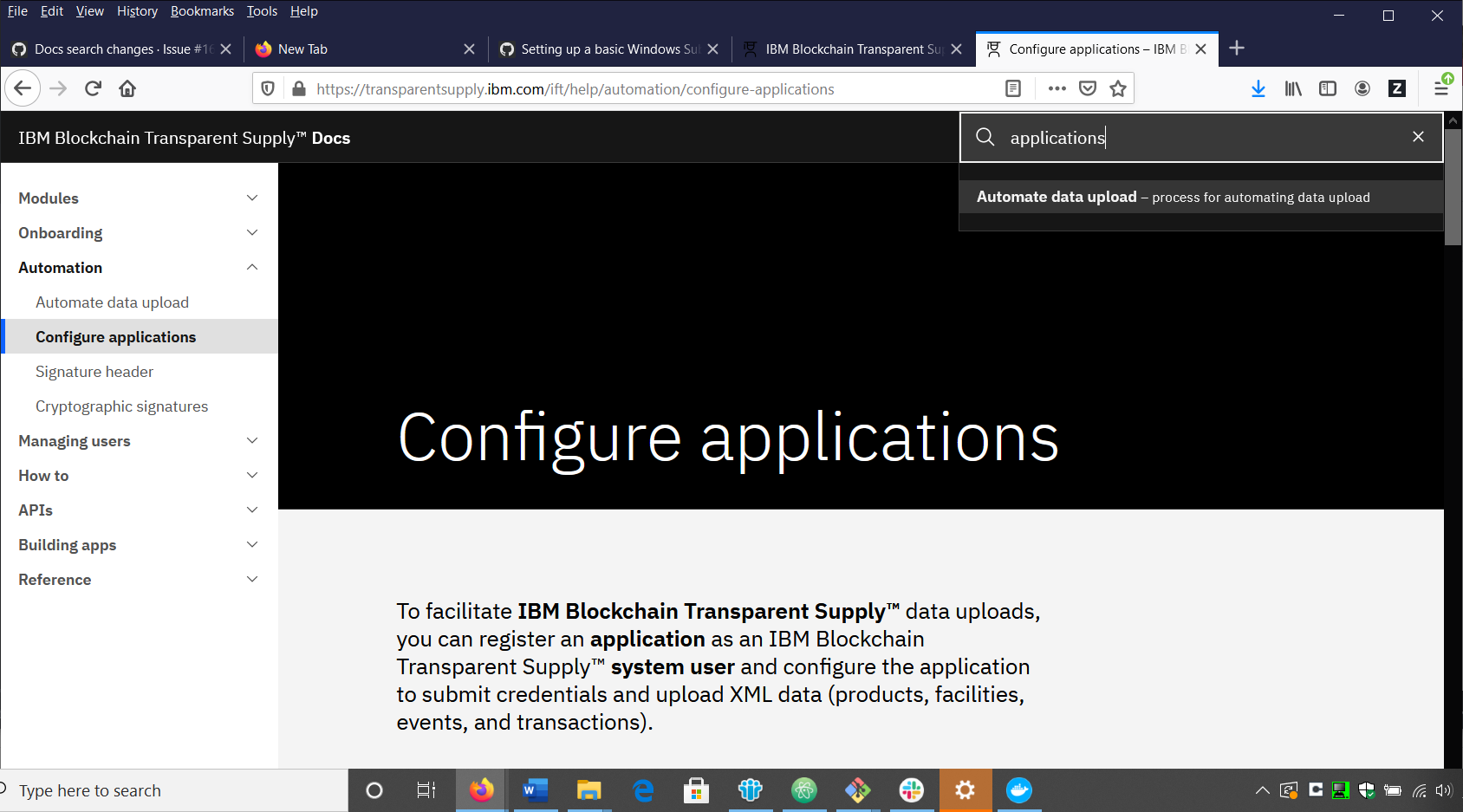The height and width of the screenshot is (812, 1463).
Task: Click the search magnifier icon in docs
Action: coord(985,137)
